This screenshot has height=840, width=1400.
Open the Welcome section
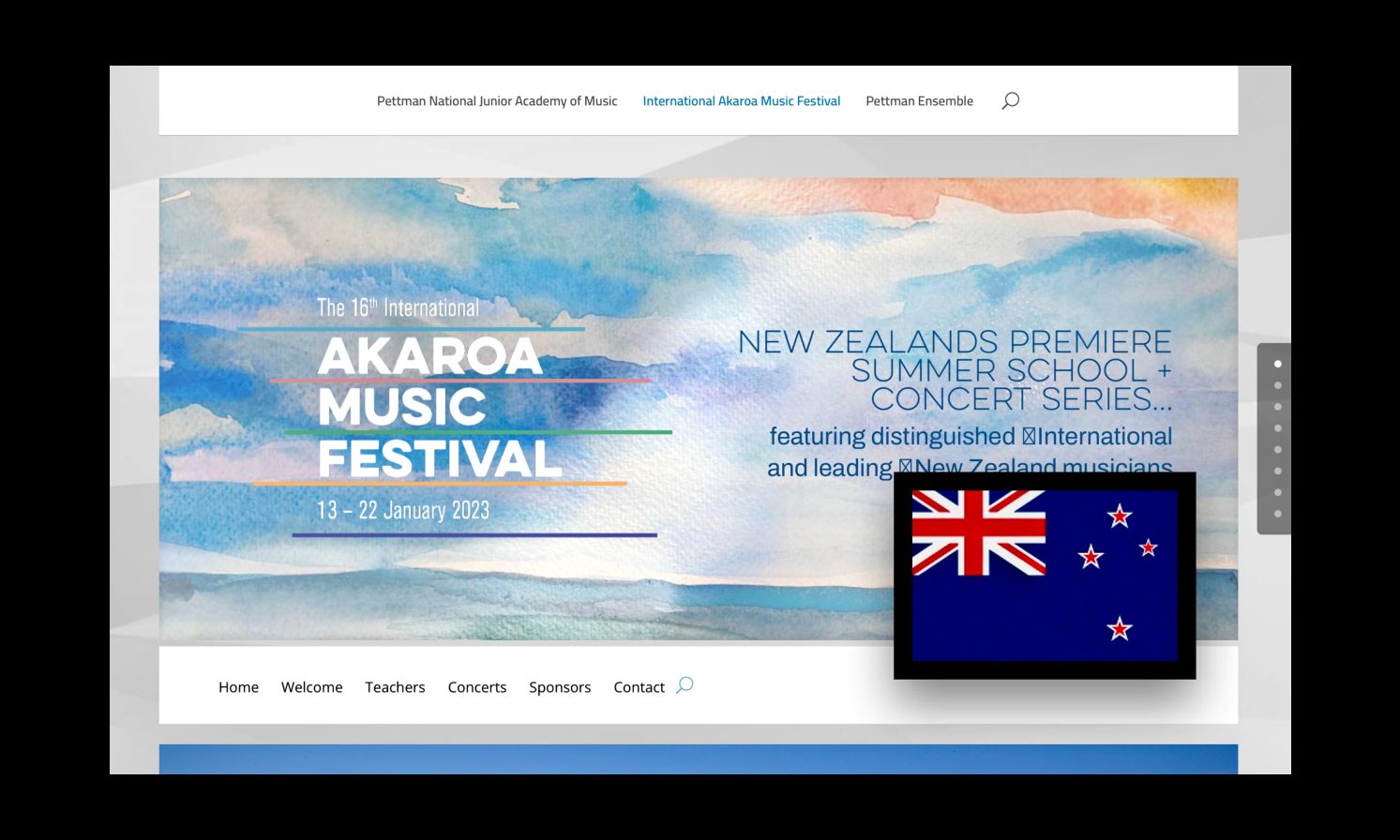[x=311, y=687]
